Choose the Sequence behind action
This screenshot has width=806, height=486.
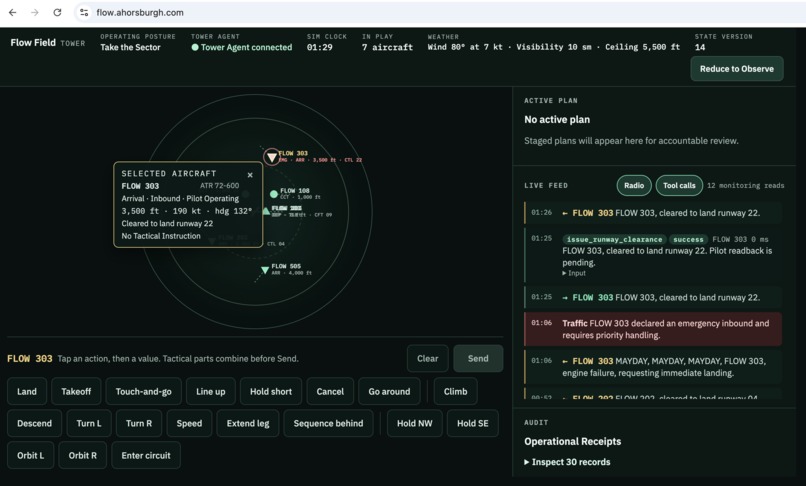click(x=328, y=423)
